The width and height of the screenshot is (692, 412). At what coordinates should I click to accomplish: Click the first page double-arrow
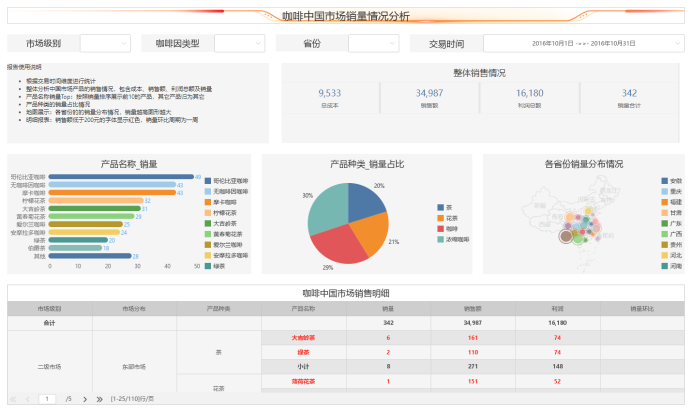tap(13, 398)
